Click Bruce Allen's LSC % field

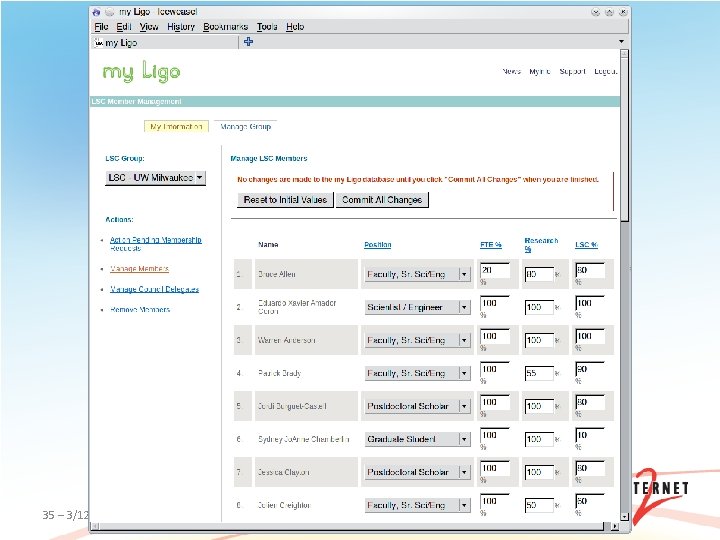(x=590, y=270)
